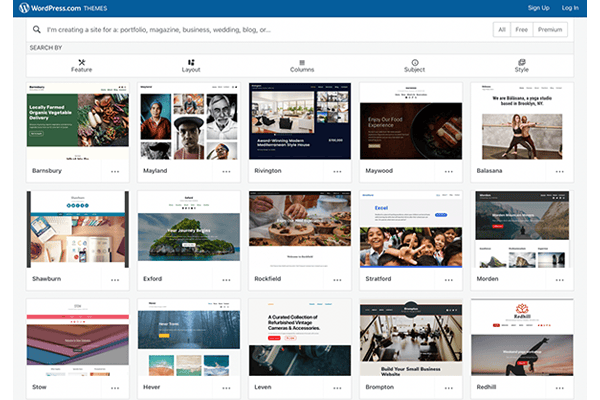Open more options for Morden theme
Viewport: 600px width, 400px height.
559,280
